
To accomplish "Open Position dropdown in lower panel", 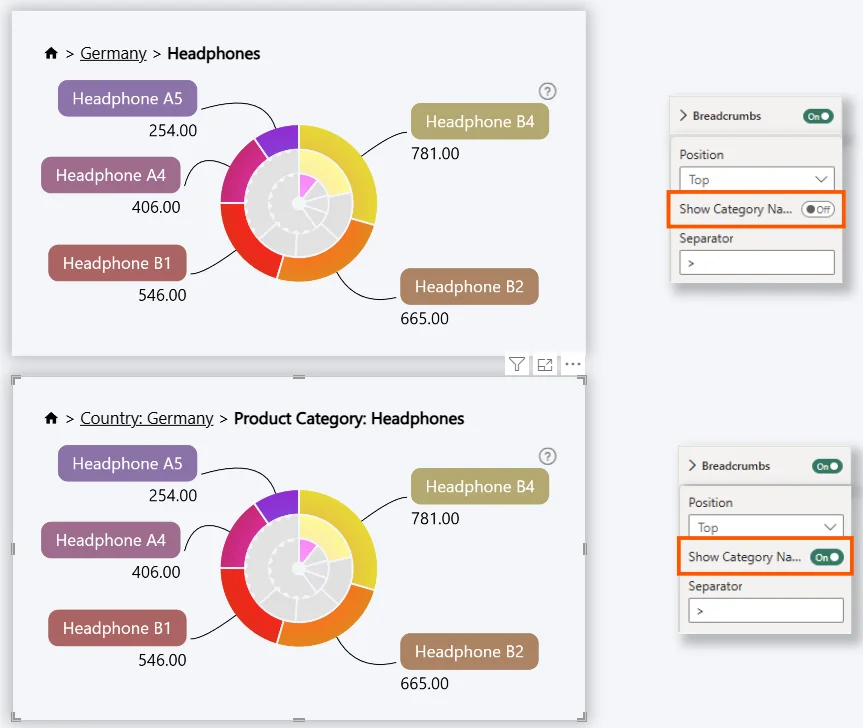I will point(765,527).
